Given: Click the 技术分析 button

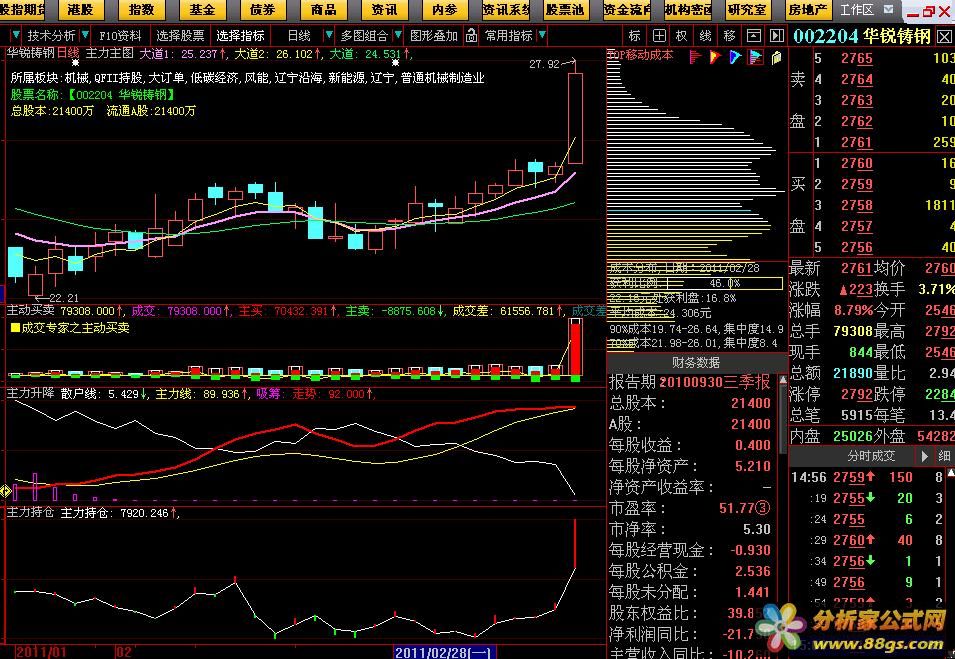Looking at the screenshot, I should (x=51, y=36).
